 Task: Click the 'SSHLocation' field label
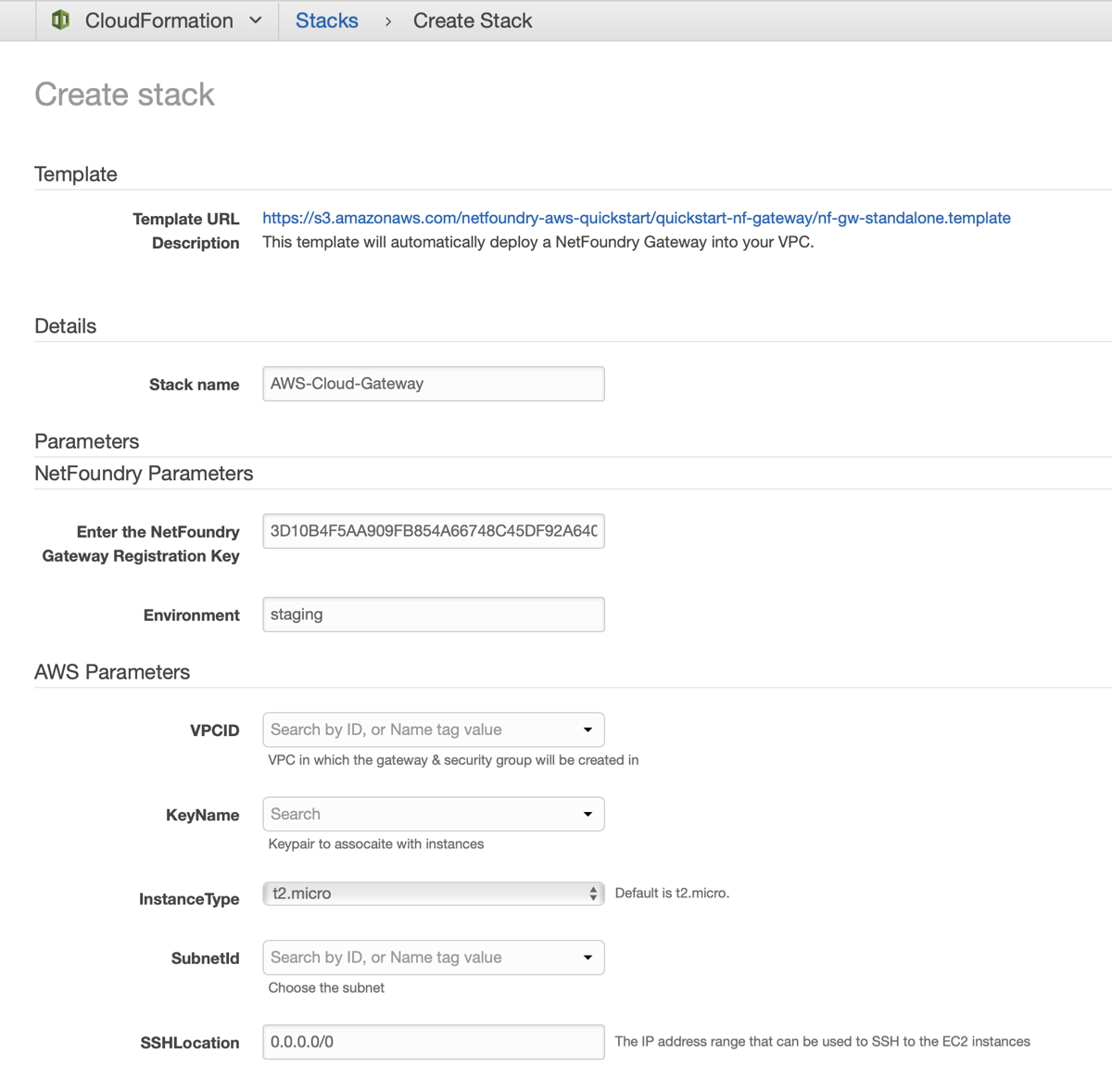[x=190, y=1043]
